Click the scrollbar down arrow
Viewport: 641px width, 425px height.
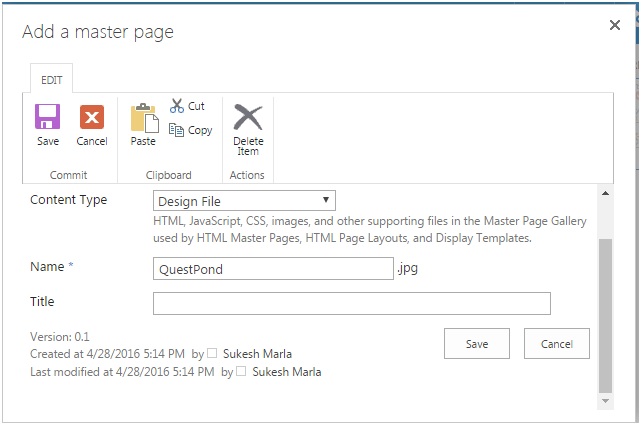point(605,401)
